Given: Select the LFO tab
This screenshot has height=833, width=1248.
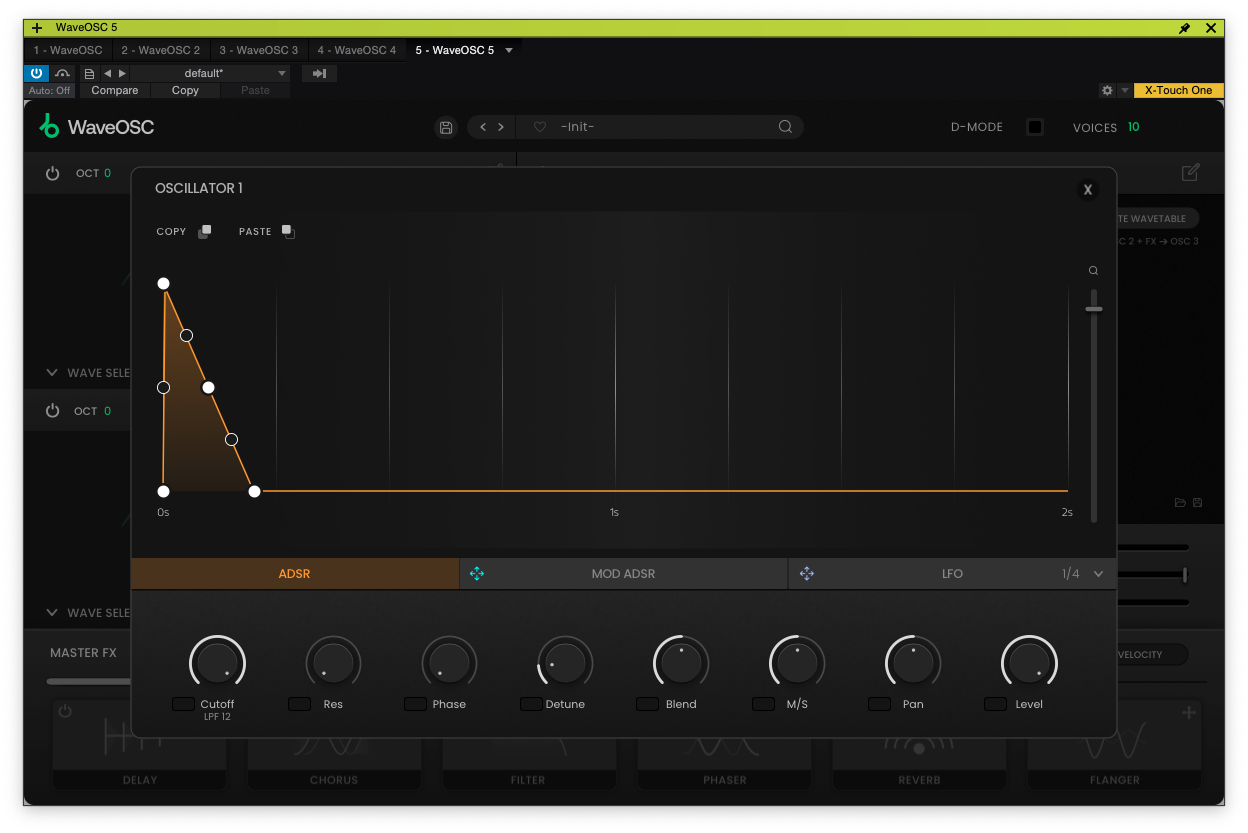Looking at the screenshot, I should (951, 574).
